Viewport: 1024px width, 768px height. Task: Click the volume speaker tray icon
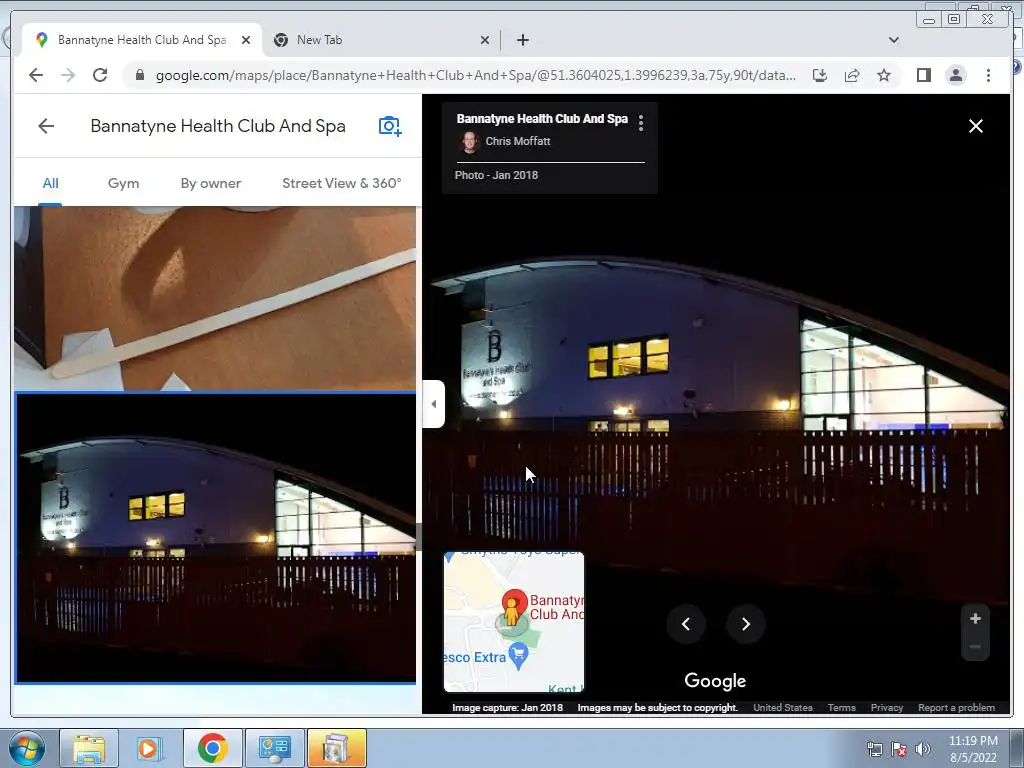coord(923,749)
